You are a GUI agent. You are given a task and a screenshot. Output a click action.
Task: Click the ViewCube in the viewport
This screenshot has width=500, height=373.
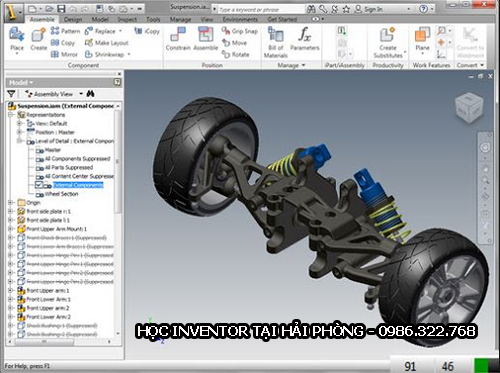(469, 108)
